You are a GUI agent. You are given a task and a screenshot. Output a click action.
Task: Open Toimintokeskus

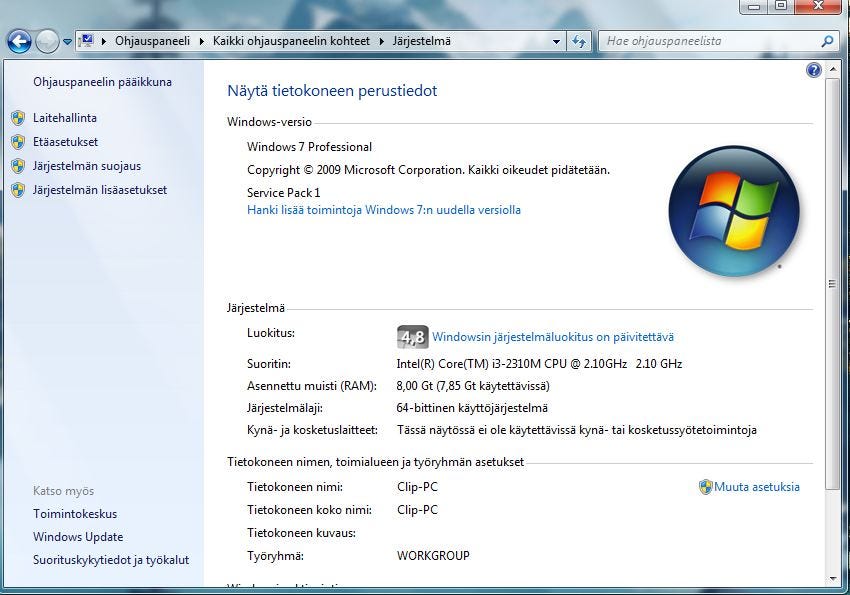75,514
